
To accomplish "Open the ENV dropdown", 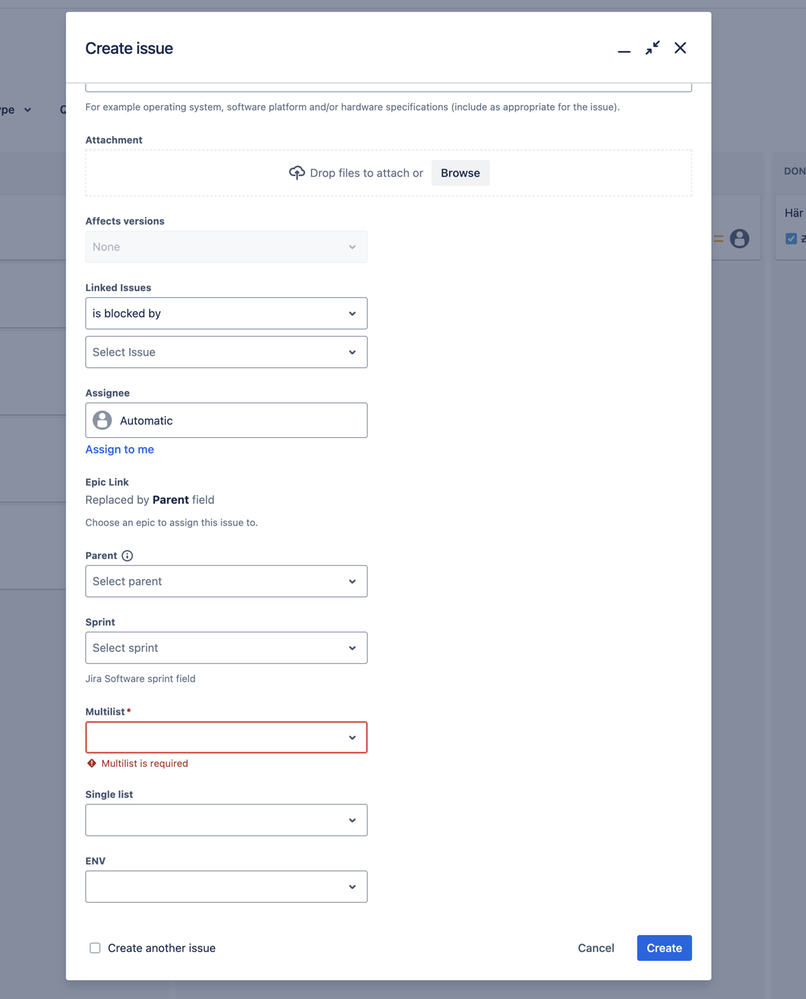I will coord(226,887).
